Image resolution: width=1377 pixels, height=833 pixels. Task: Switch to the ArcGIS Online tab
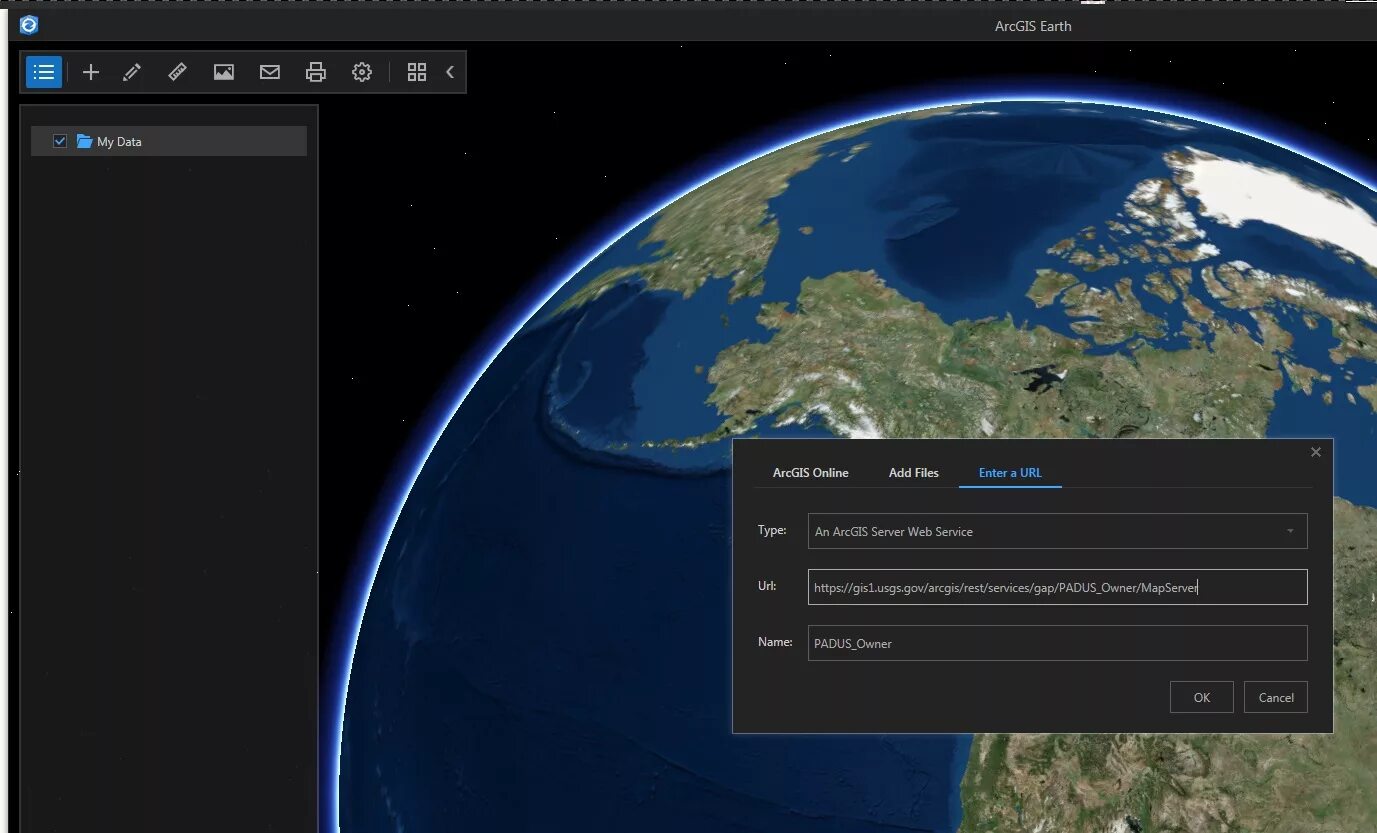(x=810, y=473)
